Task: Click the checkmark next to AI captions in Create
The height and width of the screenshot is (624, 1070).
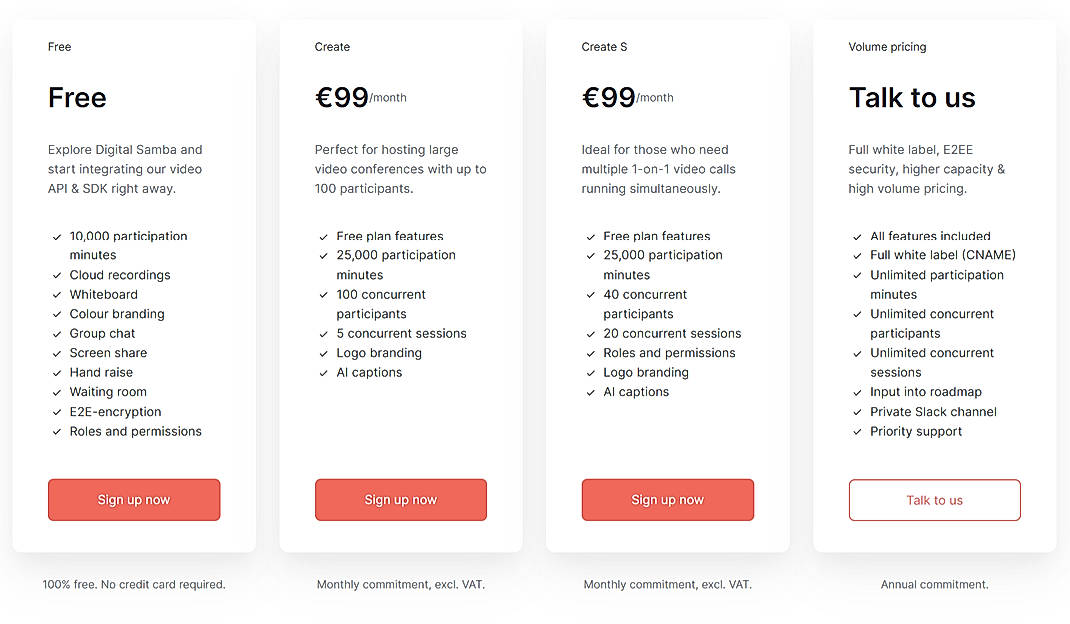Action: pyautogui.click(x=323, y=372)
